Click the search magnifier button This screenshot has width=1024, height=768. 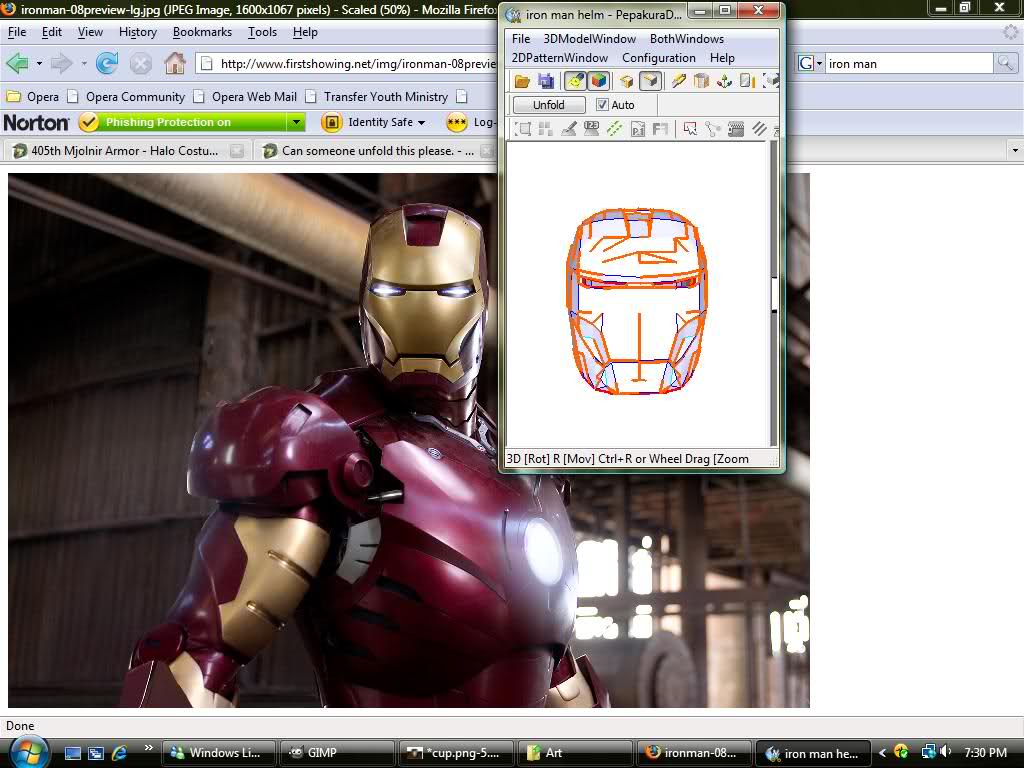[1004, 63]
